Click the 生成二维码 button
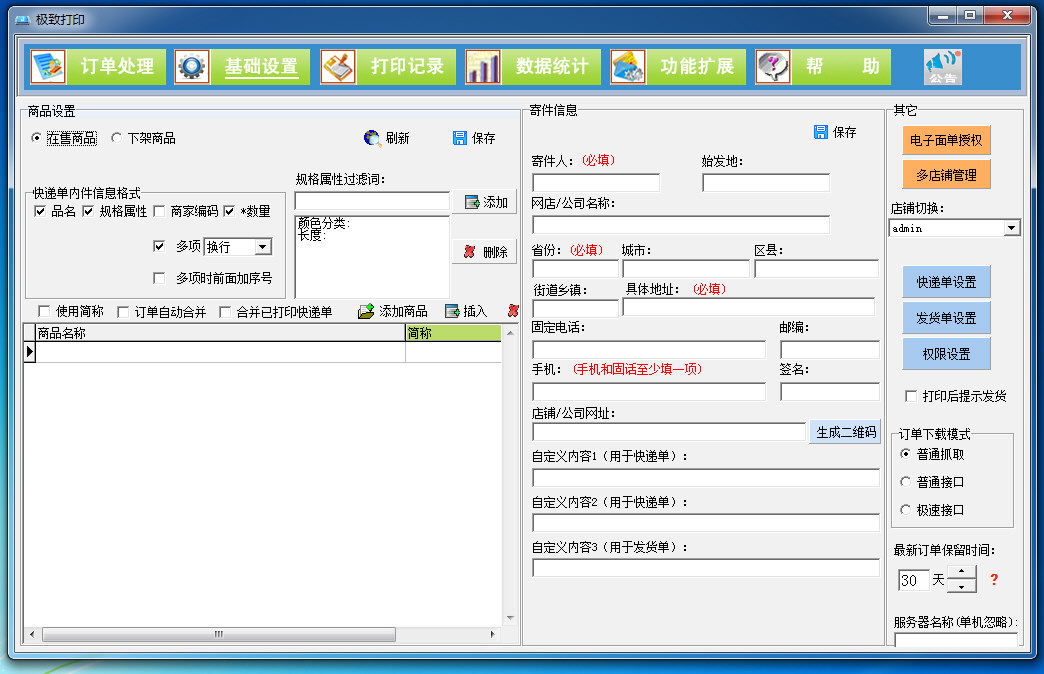Image resolution: width=1044 pixels, height=674 pixels. (x=845, y=432)
